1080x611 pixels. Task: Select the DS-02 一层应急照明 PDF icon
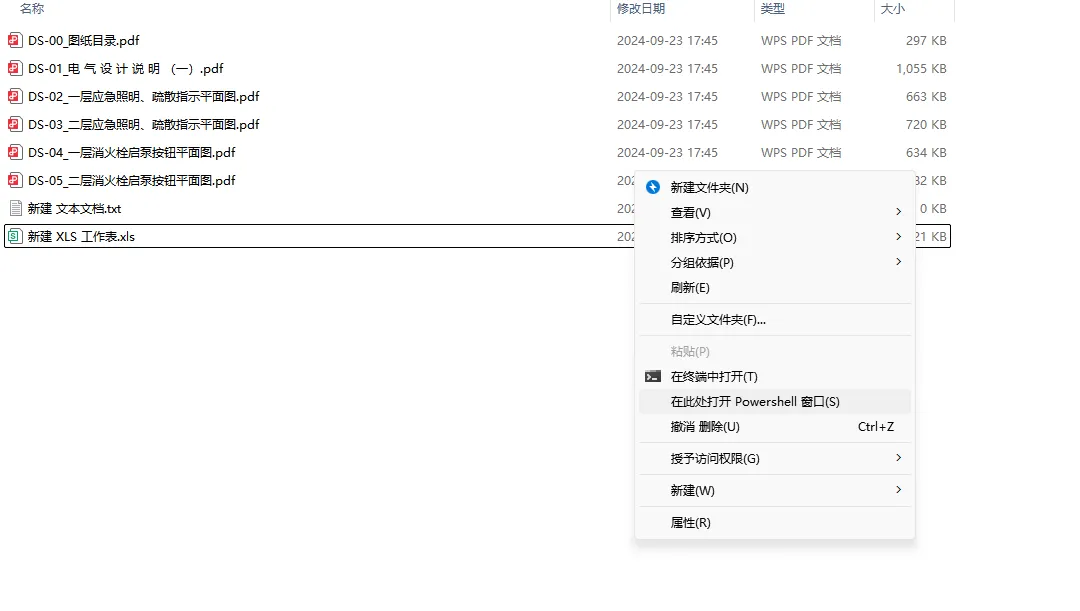tap(14, 97)
